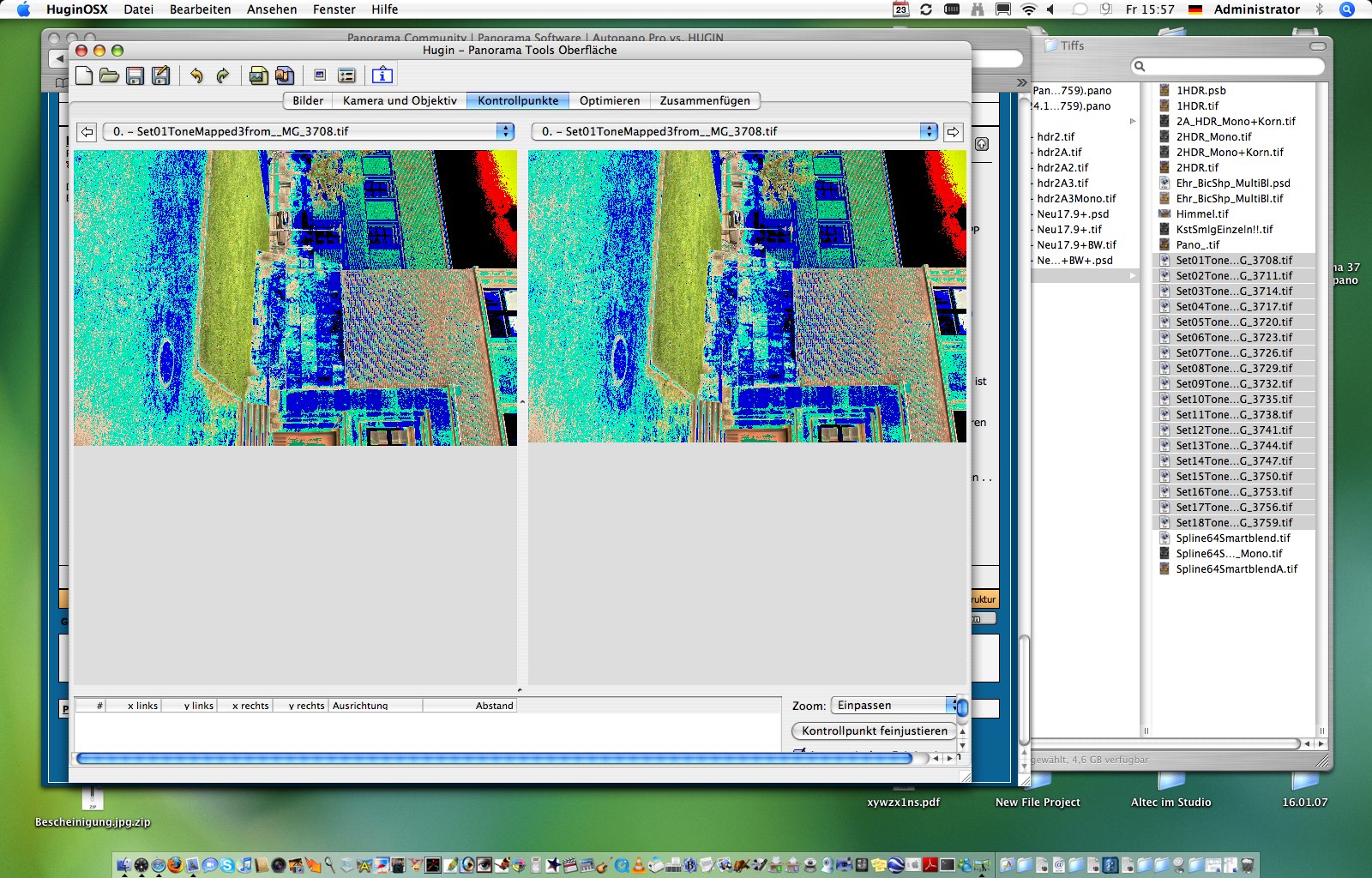The height and width of the screenshot is (878, 1372).
Task: Switch to the Optimieren tab
Action: 609,100
